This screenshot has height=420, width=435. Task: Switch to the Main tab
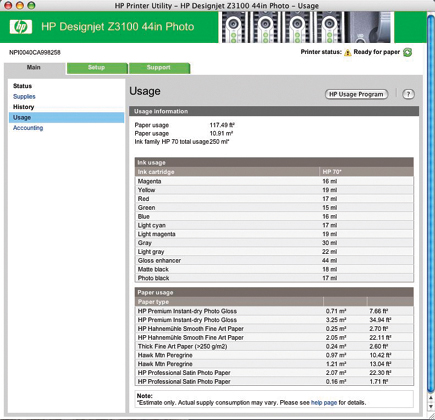34,68
